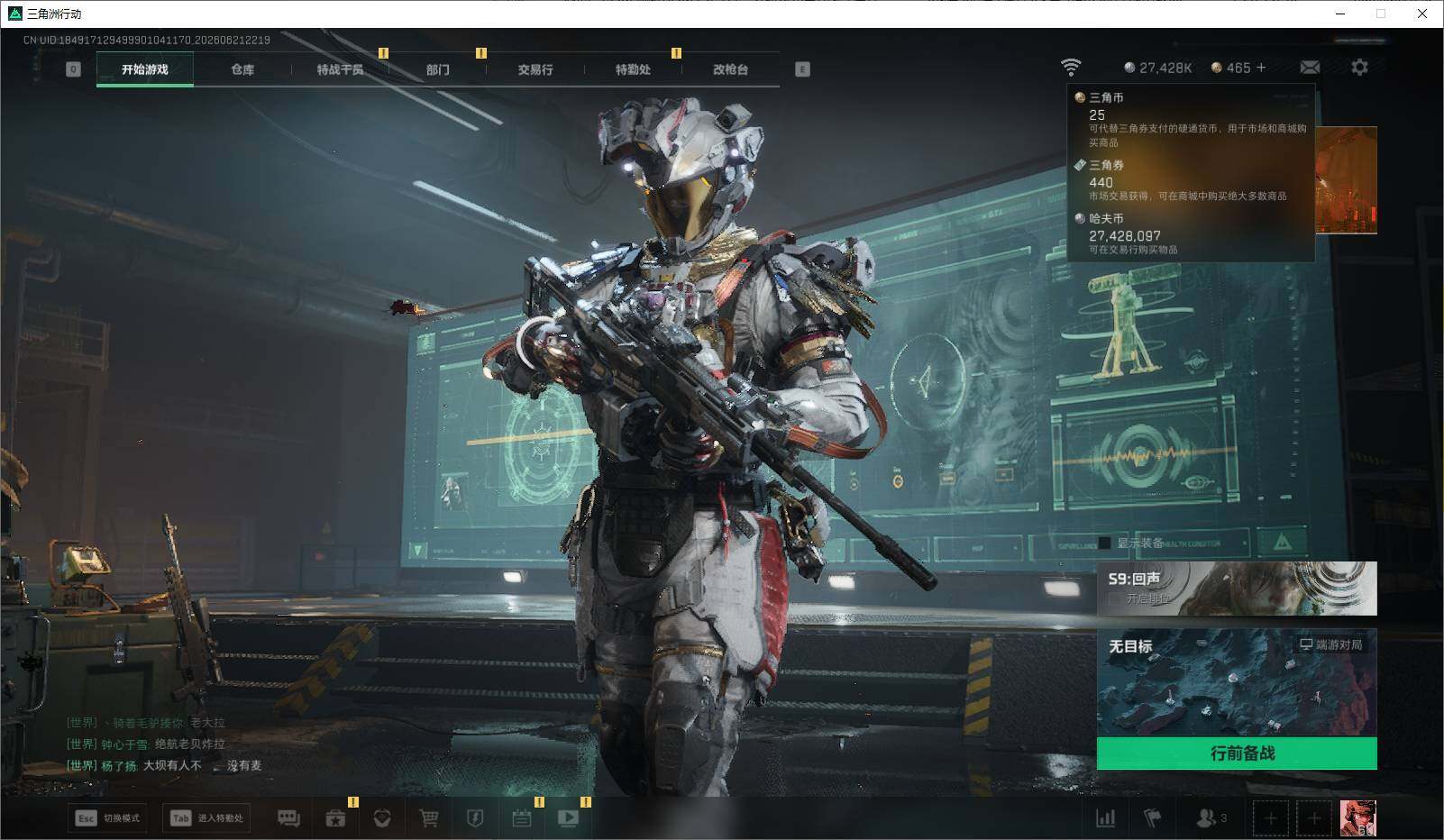Open the diamond gem icon in bottom bar
Viewport: 1444px width, 840px height.
[382, 817]
